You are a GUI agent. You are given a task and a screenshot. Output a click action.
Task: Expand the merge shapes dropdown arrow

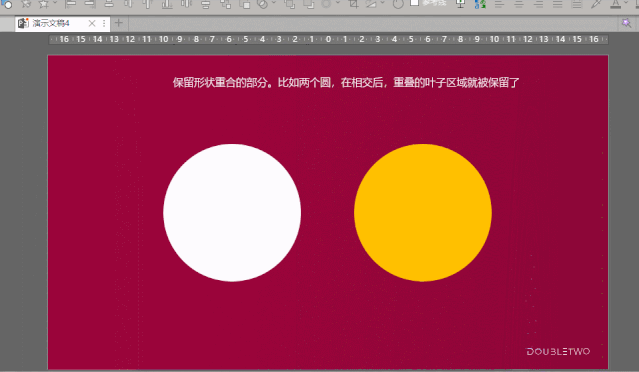pos(273,3)
